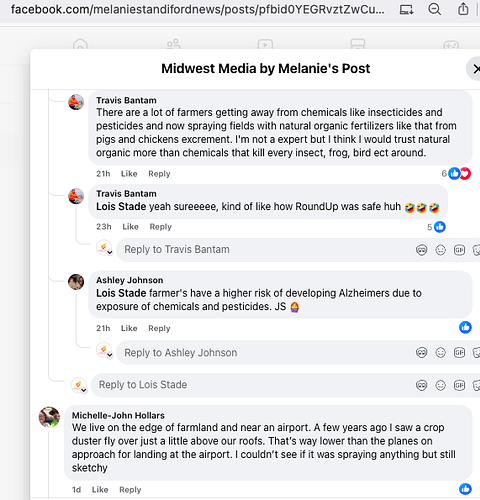The width and height of the screenshot is (480, 500).
Task: Open Ashley Johnson's profile picture
Action: (x=76, y=282)
